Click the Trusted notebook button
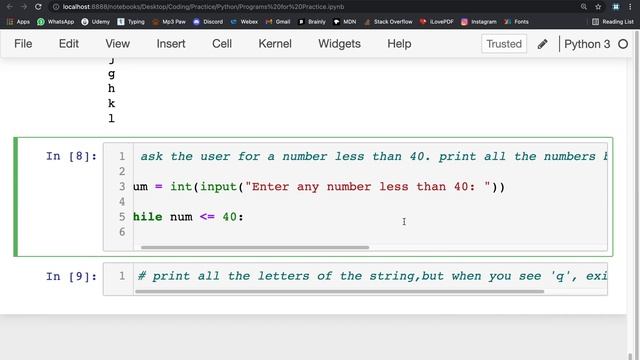The height and width of the screenshot is (360, 640). (x=504, y=44)
